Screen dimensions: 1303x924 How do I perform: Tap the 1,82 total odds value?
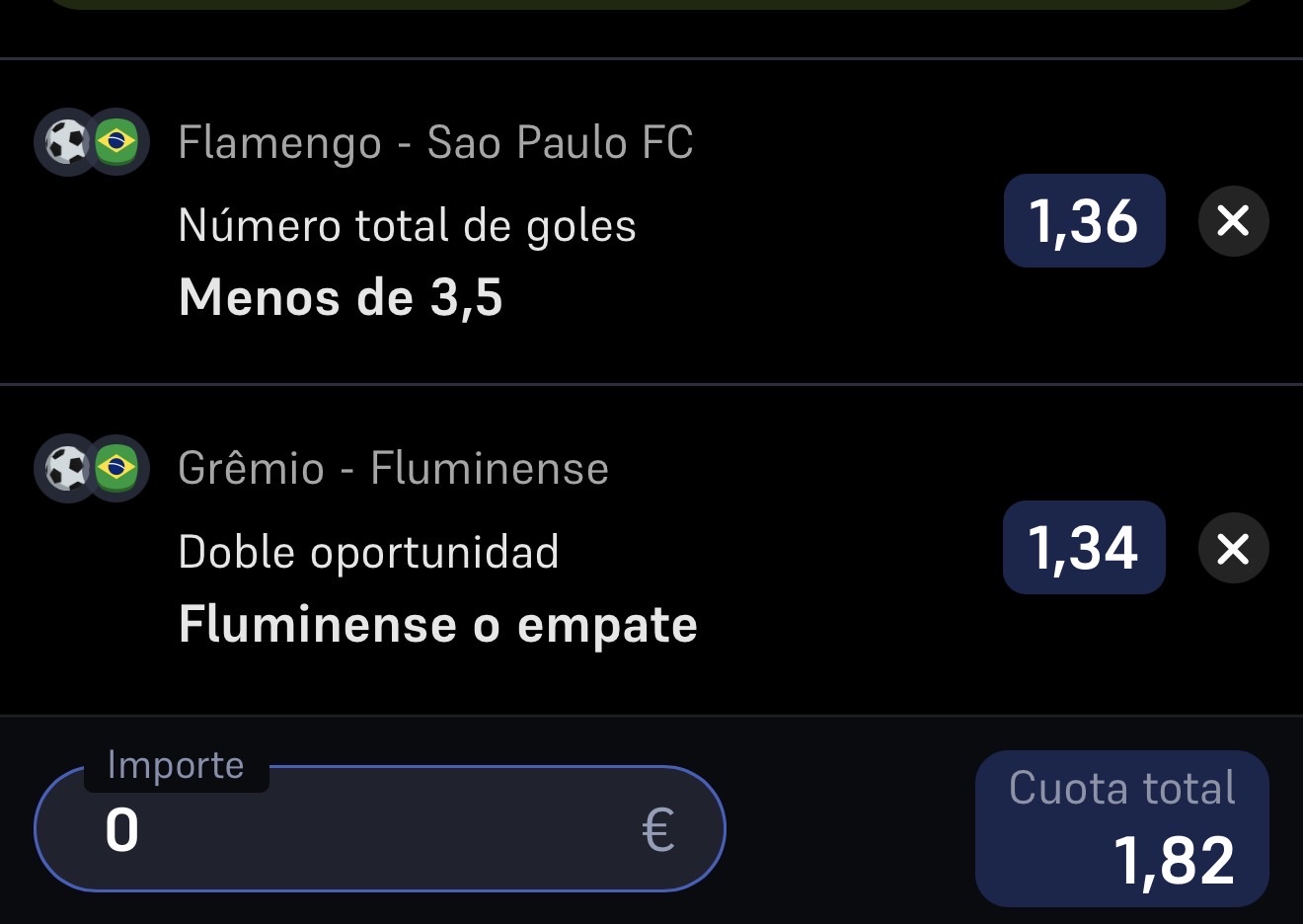(x=1175, y=860)
